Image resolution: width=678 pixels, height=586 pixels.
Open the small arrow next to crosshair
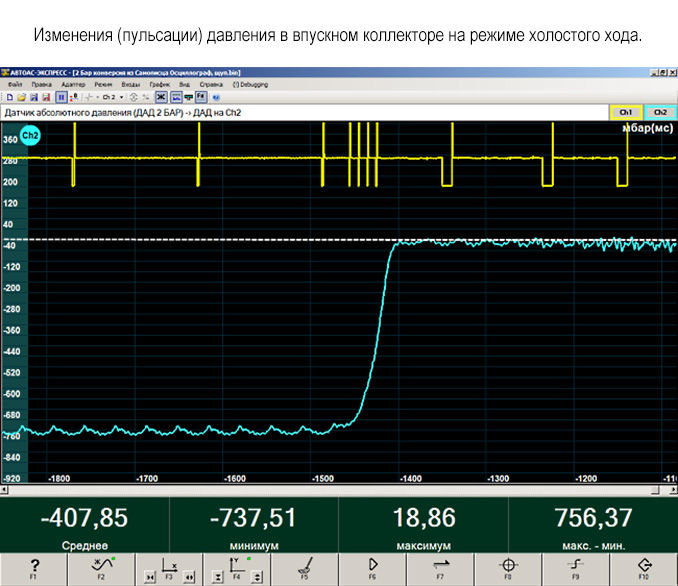tap(97, 97)
